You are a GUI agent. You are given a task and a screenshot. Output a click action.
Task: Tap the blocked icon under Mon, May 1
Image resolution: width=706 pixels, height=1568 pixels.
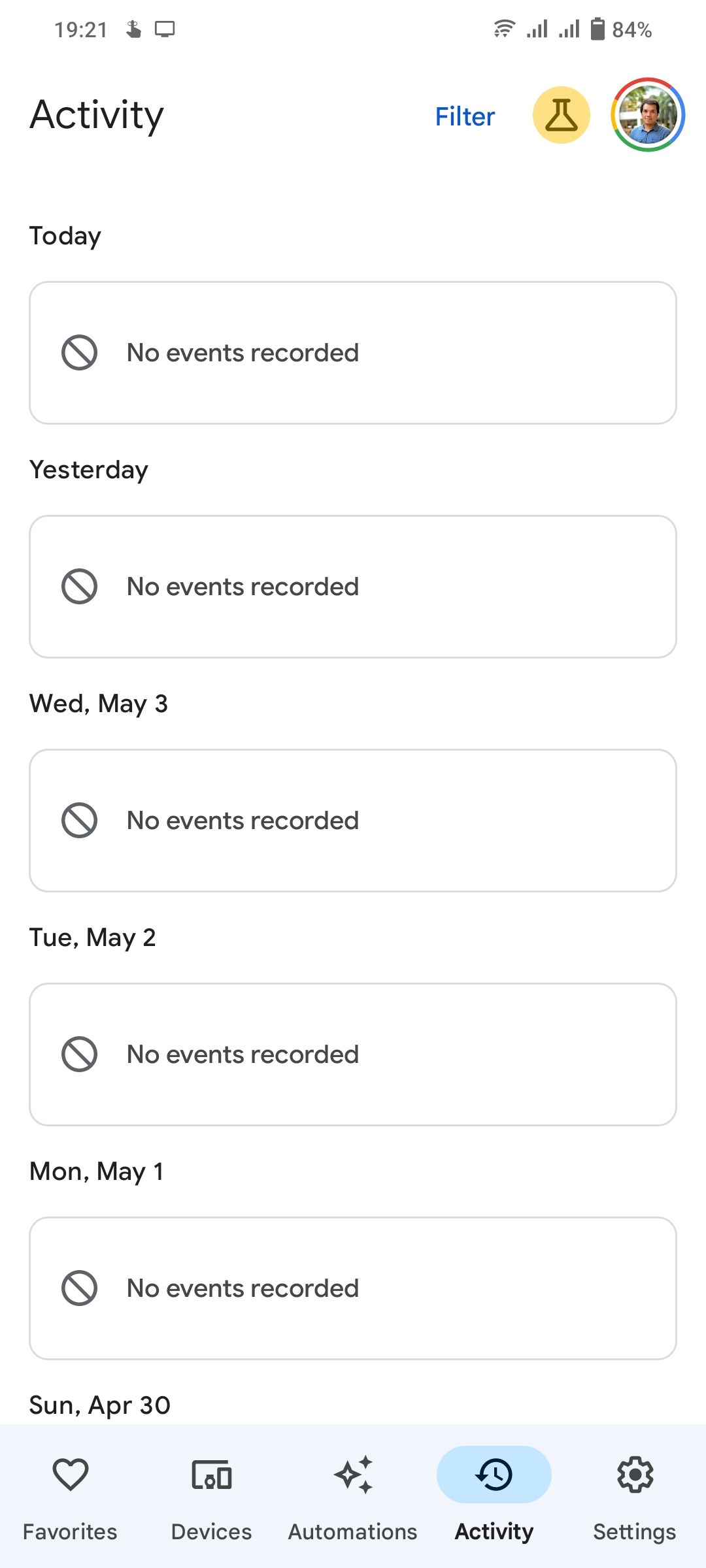80,1288
